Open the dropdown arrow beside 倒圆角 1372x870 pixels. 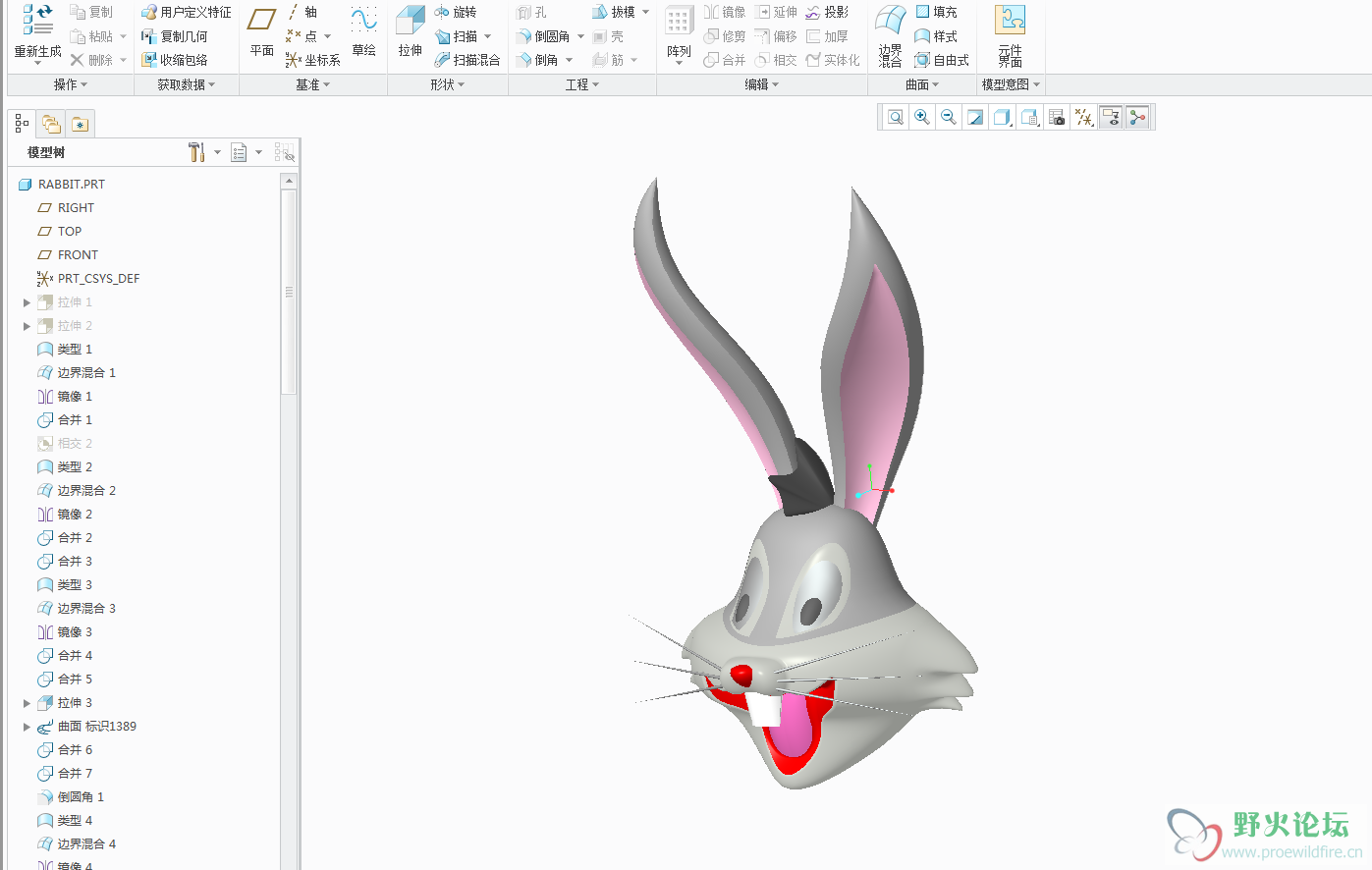point(580,36)
